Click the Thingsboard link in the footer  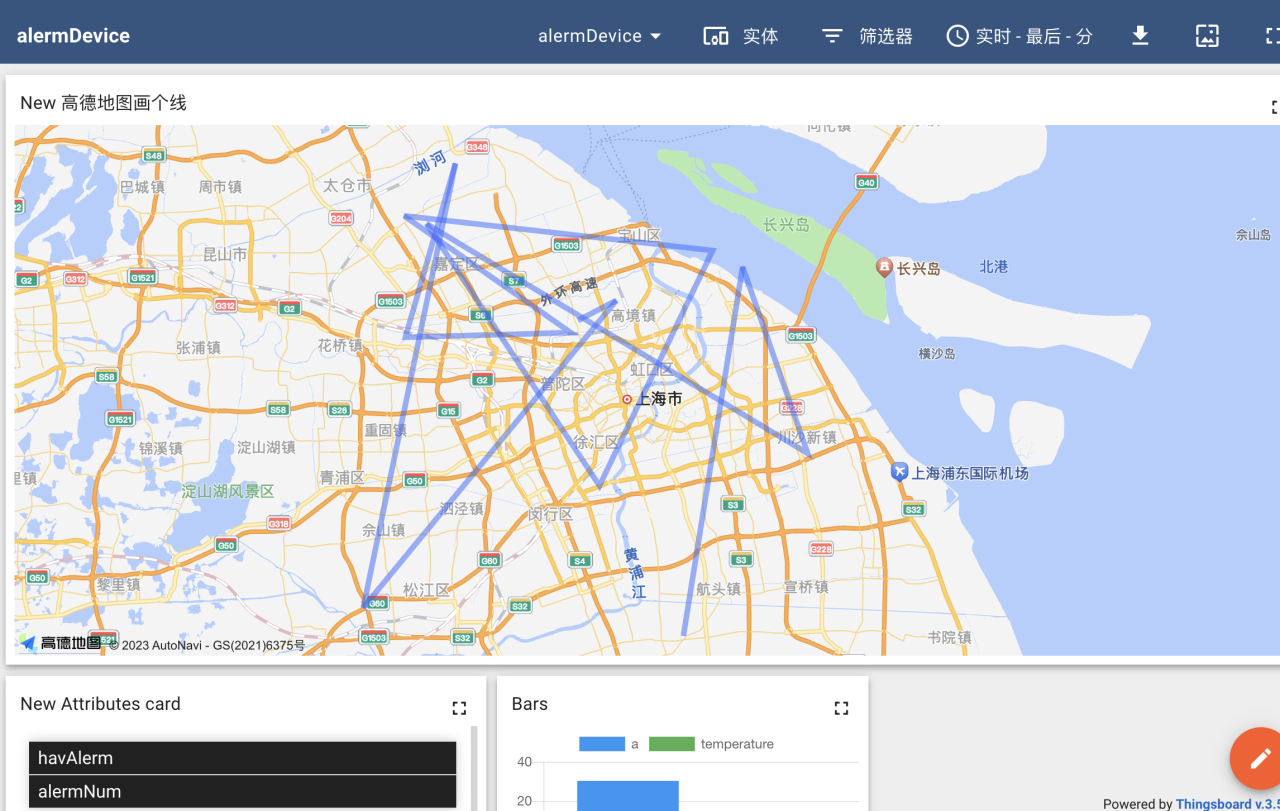[1227, 804]
